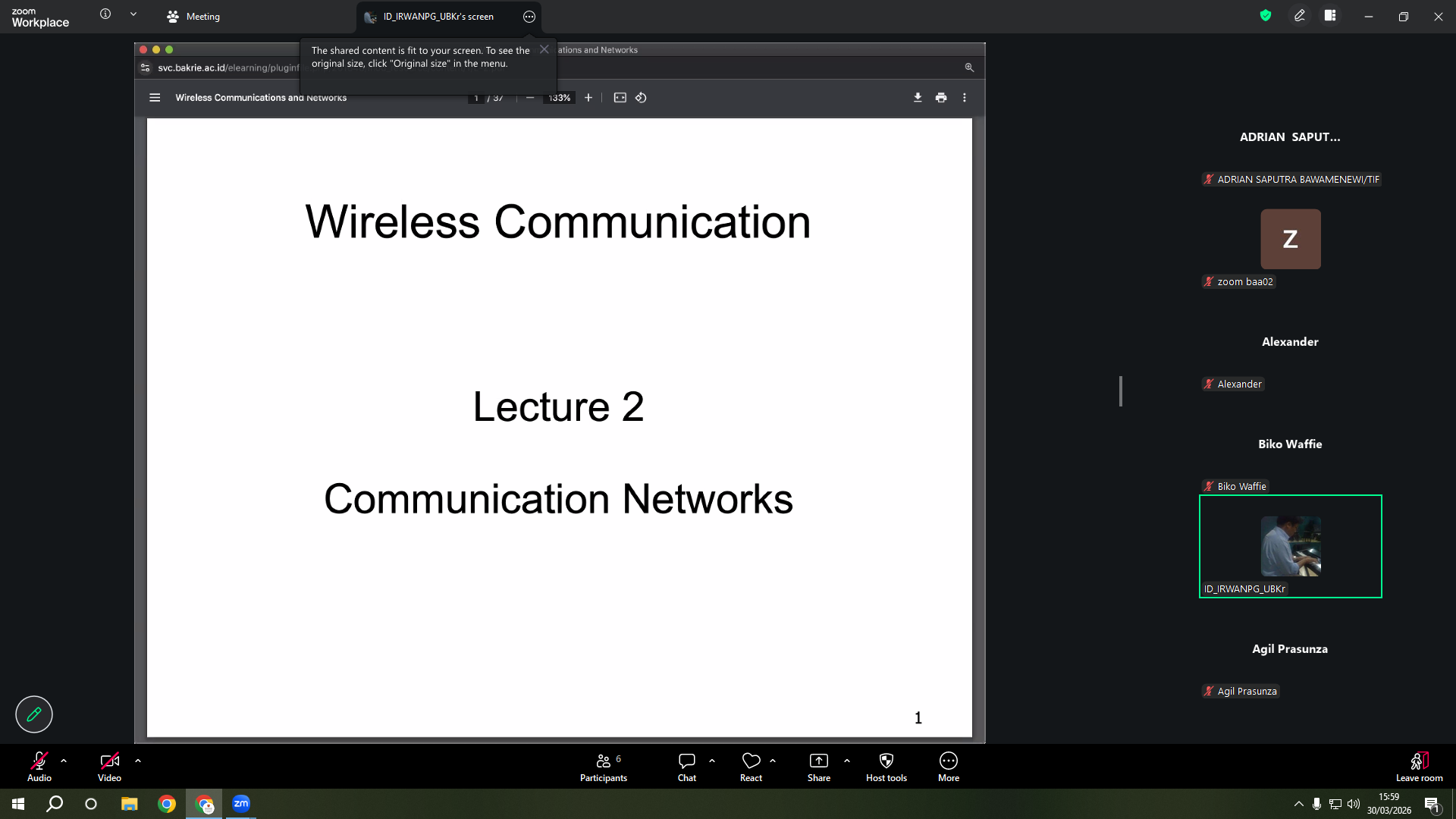Viewport: 1456px width, 819px height.
Task: Open Host tools
Action: pyautogui.click(x=886, y=767)
